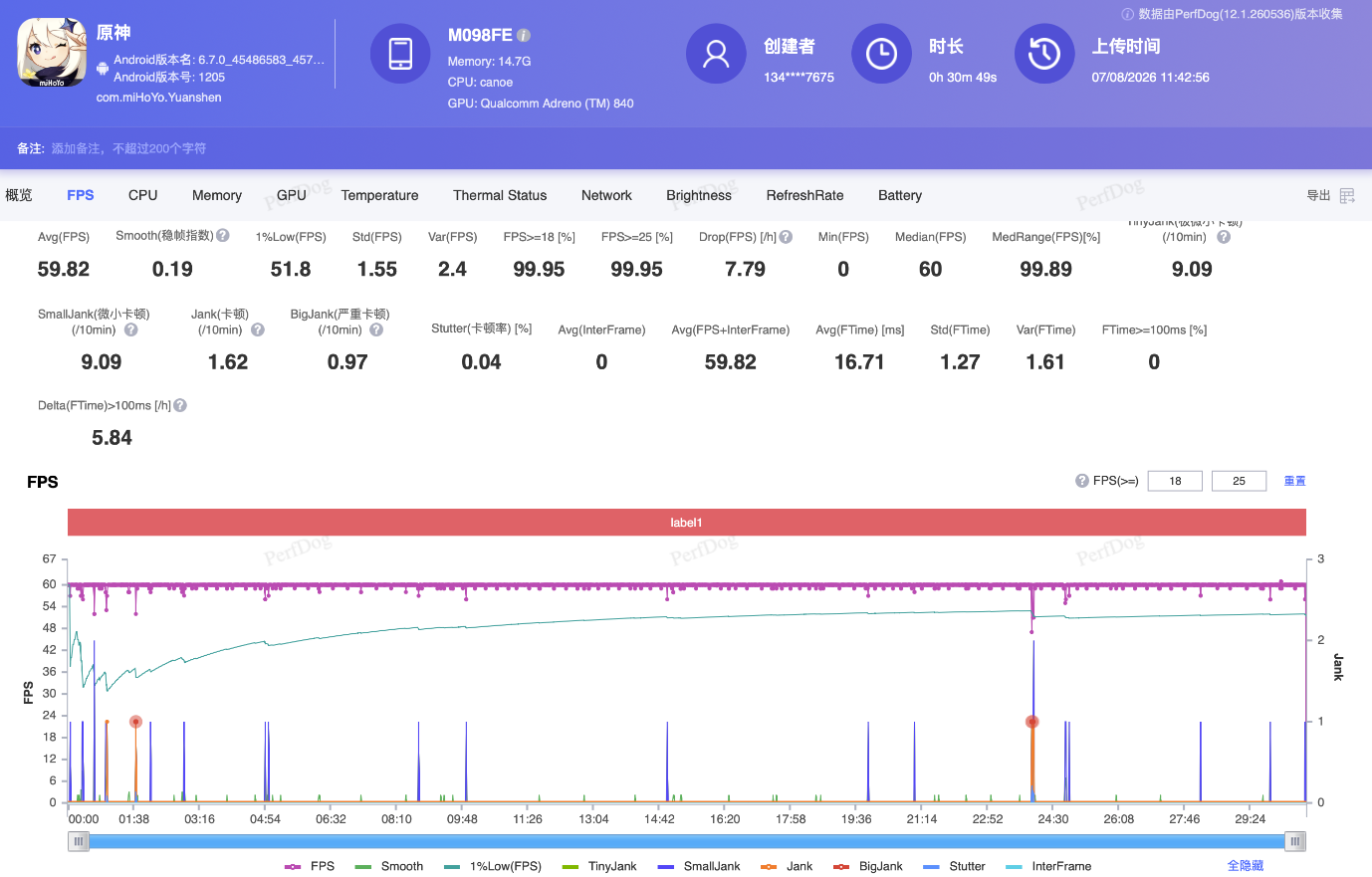
Task: Open help icon next to Smooth metric
Action: [223, 236]
